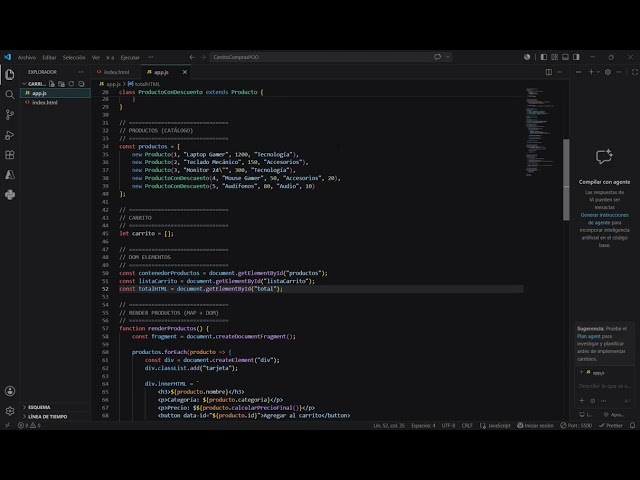Image resolution: width=640 pixels, height=480 pixels.
Task: Click Espacios: 4 indentation indicator
Action: pyautogui.click(x=423, y=425)
